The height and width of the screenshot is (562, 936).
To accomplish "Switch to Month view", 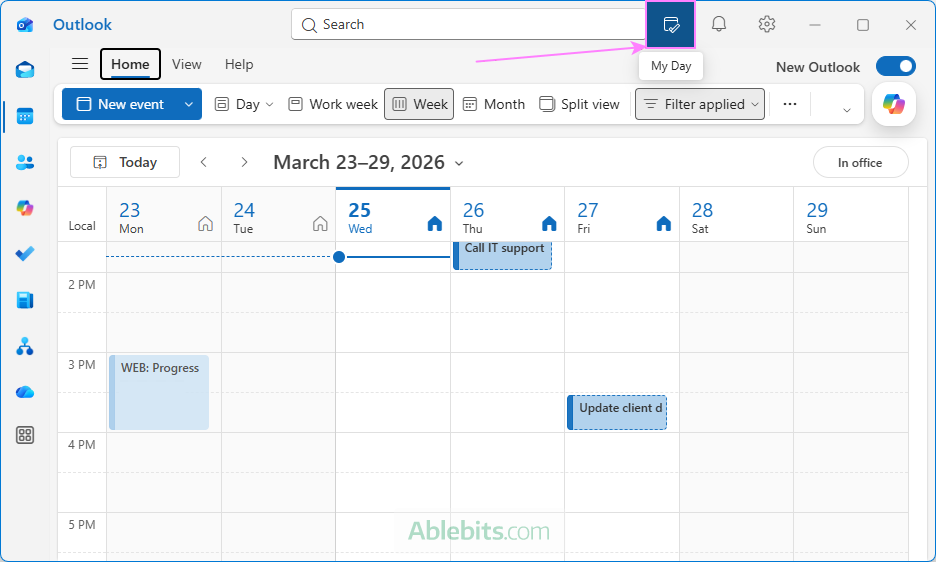I will [494, 104].
